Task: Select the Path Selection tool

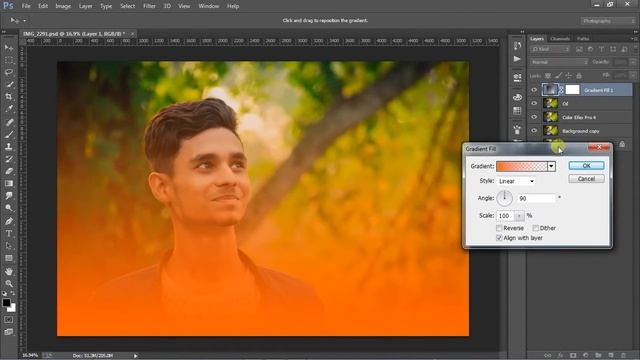Action: (9, 246)
